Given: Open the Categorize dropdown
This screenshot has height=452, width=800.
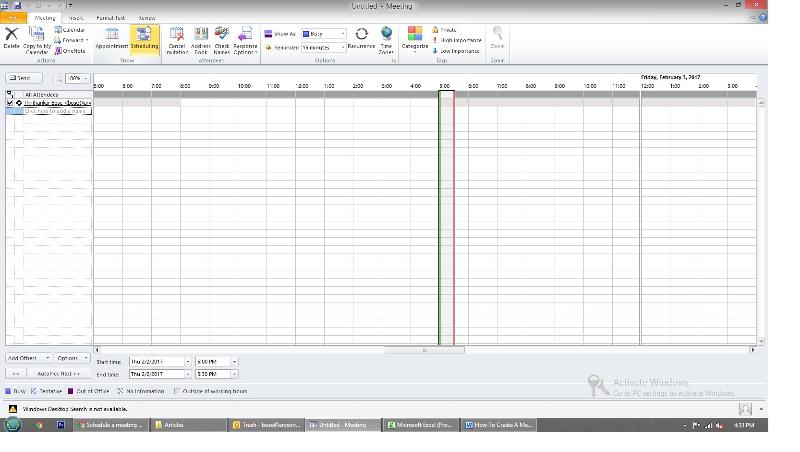Looking at the screenshot, I should 414,40.
